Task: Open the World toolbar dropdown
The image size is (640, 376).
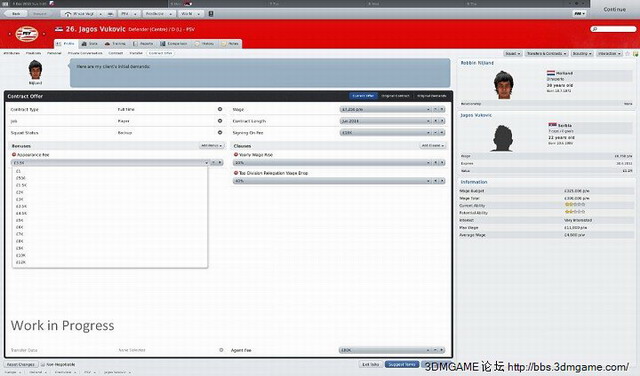Action: (191, 14)
